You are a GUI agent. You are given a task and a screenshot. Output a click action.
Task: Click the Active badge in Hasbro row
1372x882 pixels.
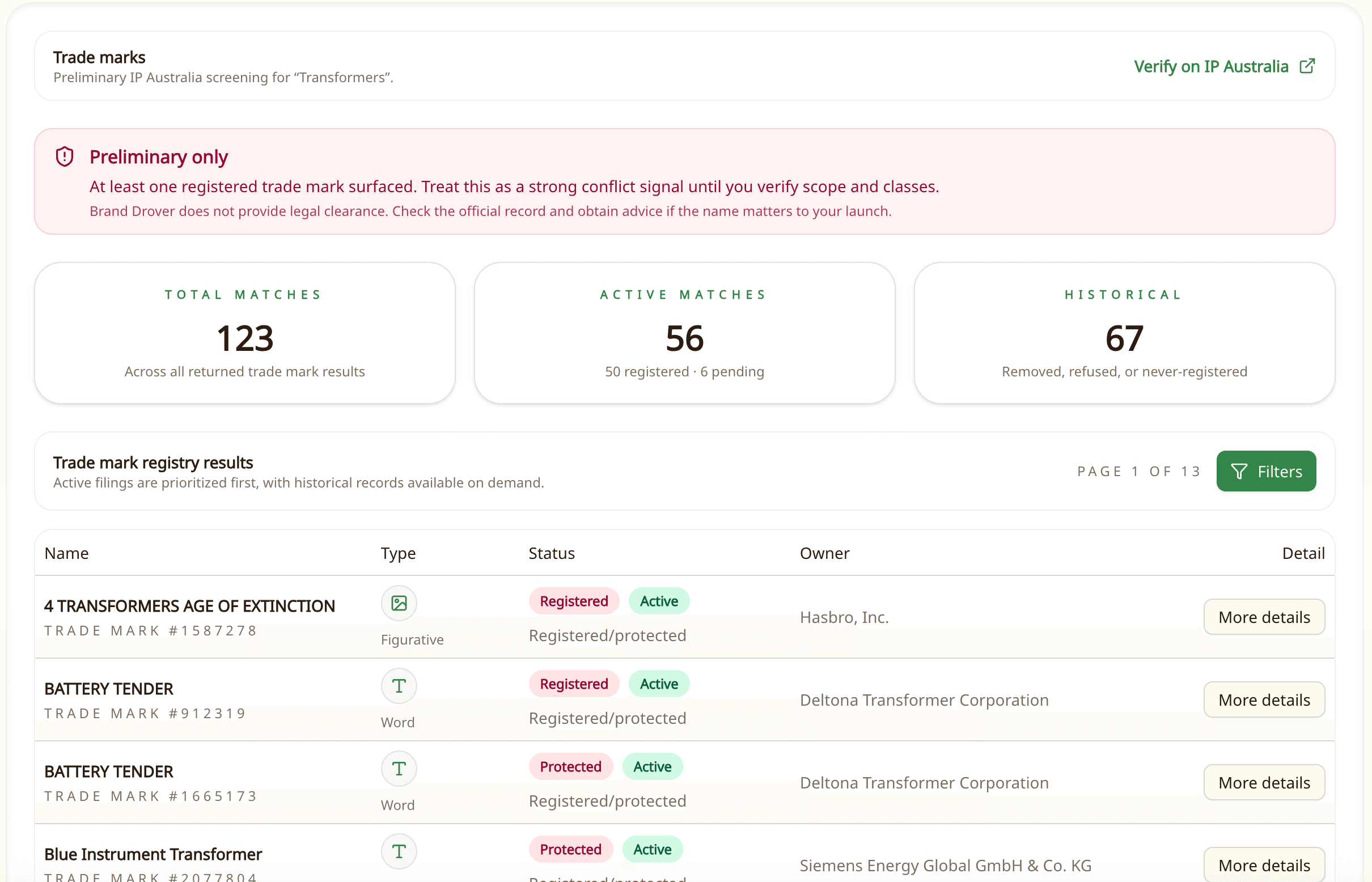click(x=659, y=601)
